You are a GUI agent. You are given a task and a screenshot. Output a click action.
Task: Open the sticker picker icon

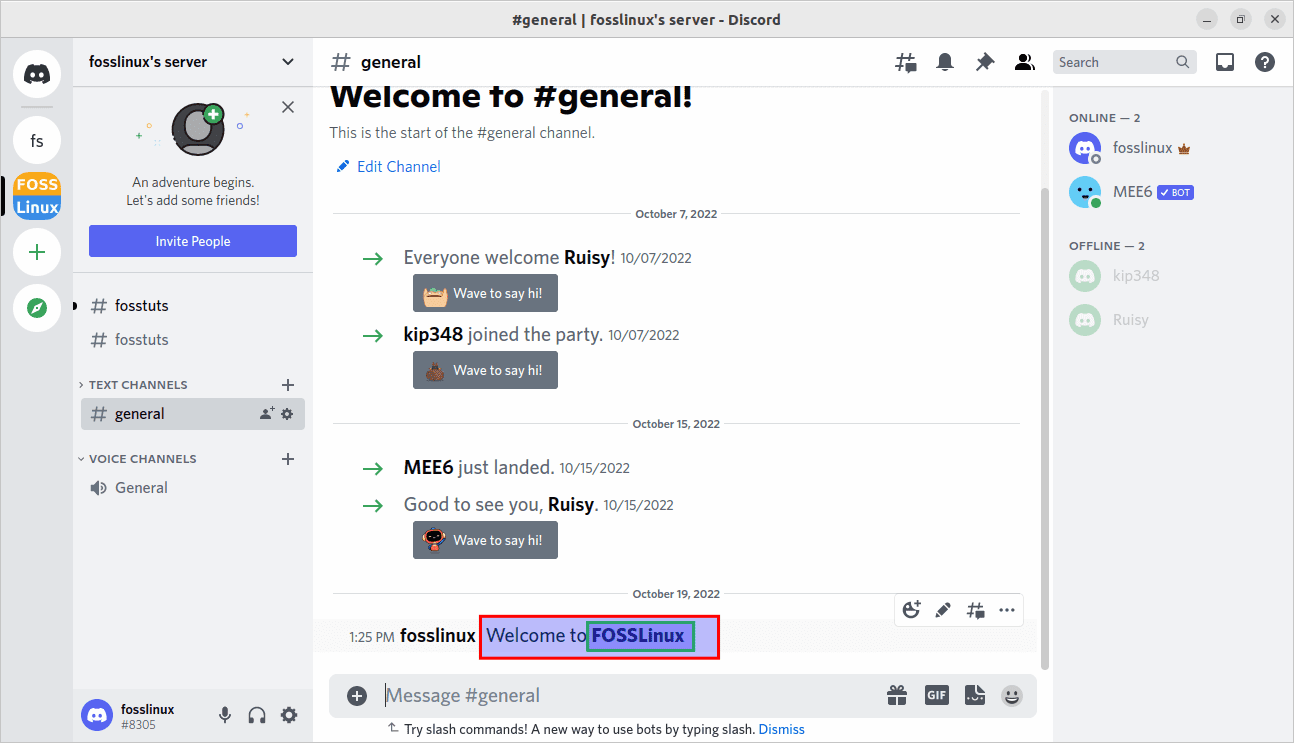[x=975, y=695]
